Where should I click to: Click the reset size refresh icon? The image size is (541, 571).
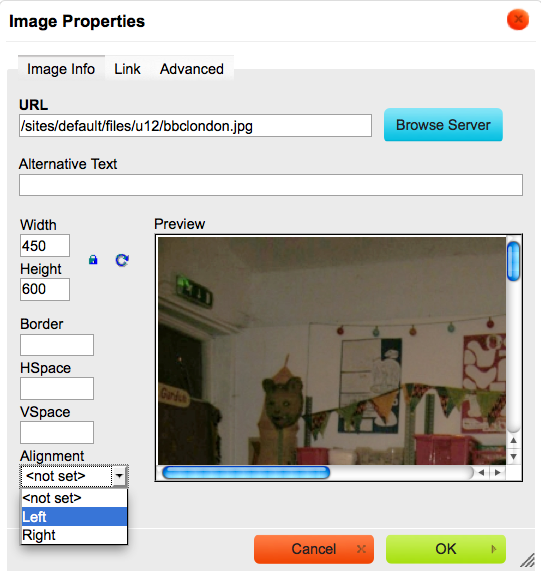coord(122,260)
